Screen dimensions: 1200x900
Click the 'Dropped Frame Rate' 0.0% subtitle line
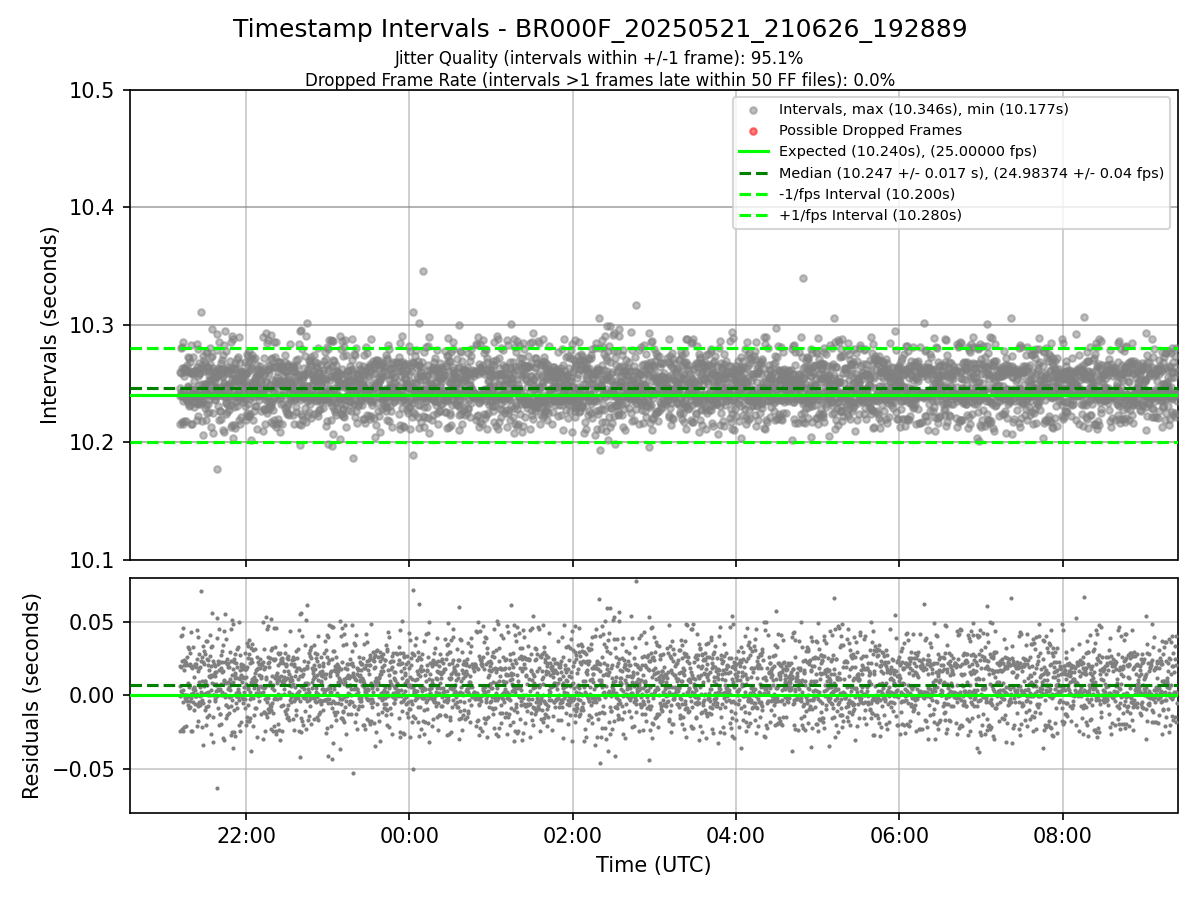coord(600,79)
